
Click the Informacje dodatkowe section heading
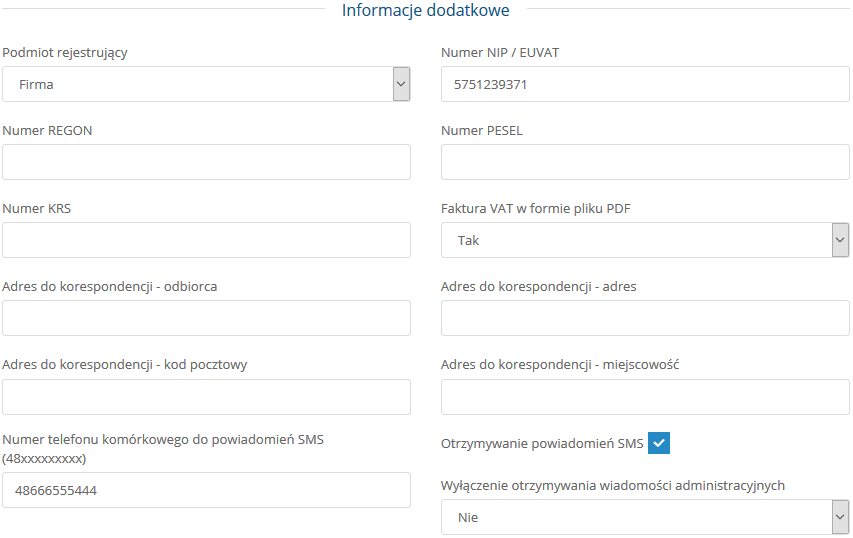[x=426, y=11]
